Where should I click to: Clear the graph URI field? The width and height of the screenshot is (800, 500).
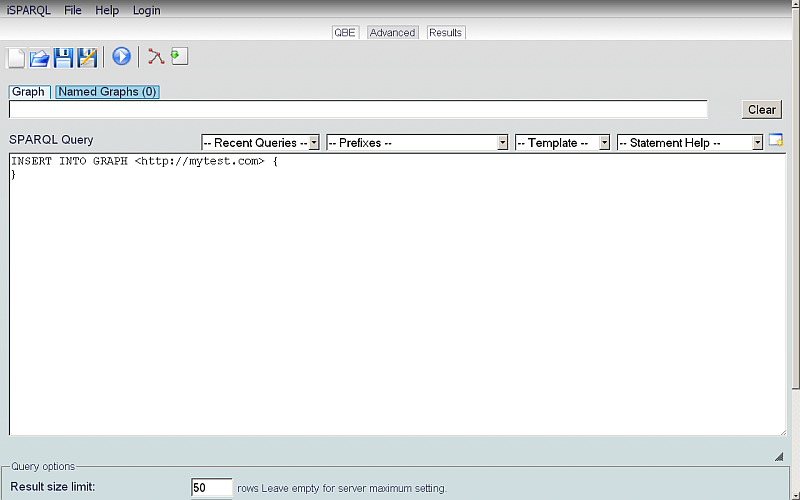[761, 110]
